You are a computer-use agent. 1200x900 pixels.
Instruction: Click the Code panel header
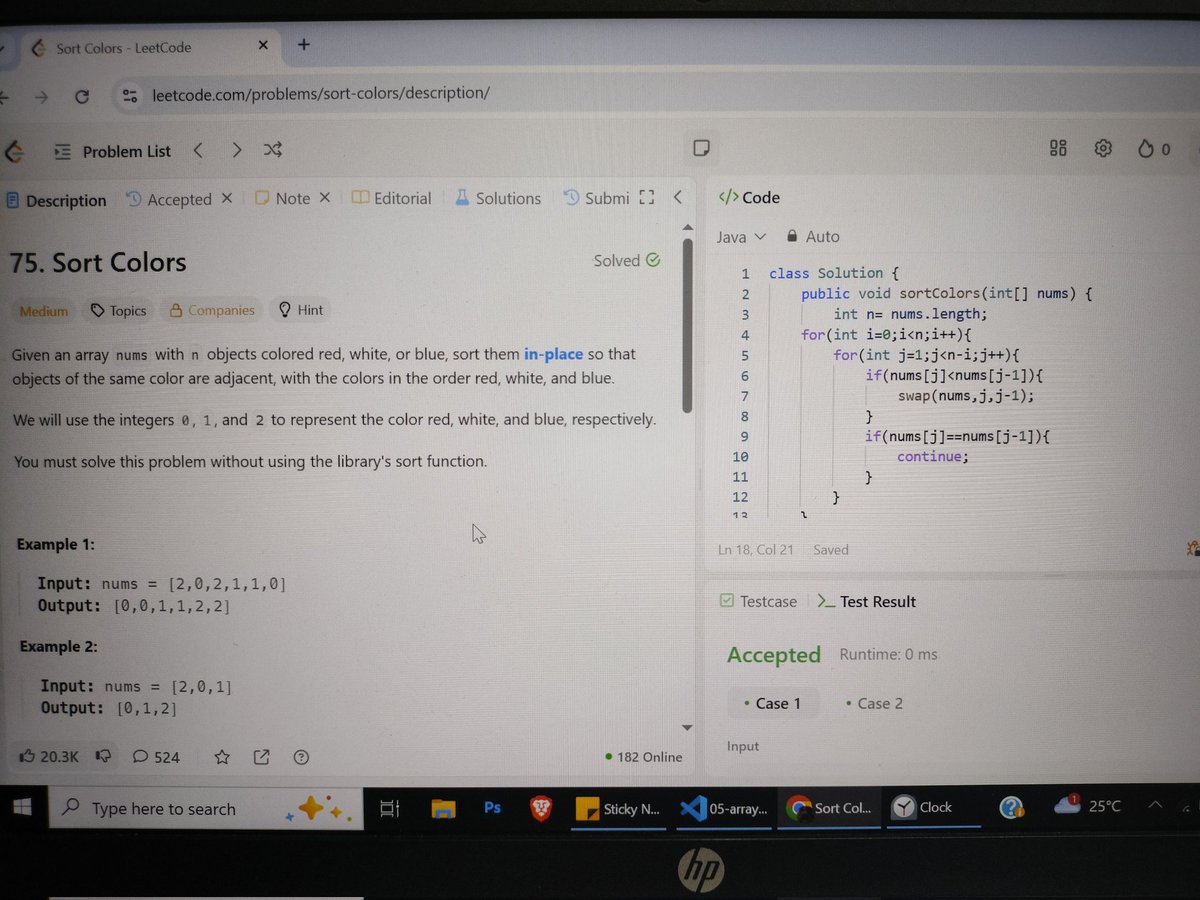tap(749, 198)
